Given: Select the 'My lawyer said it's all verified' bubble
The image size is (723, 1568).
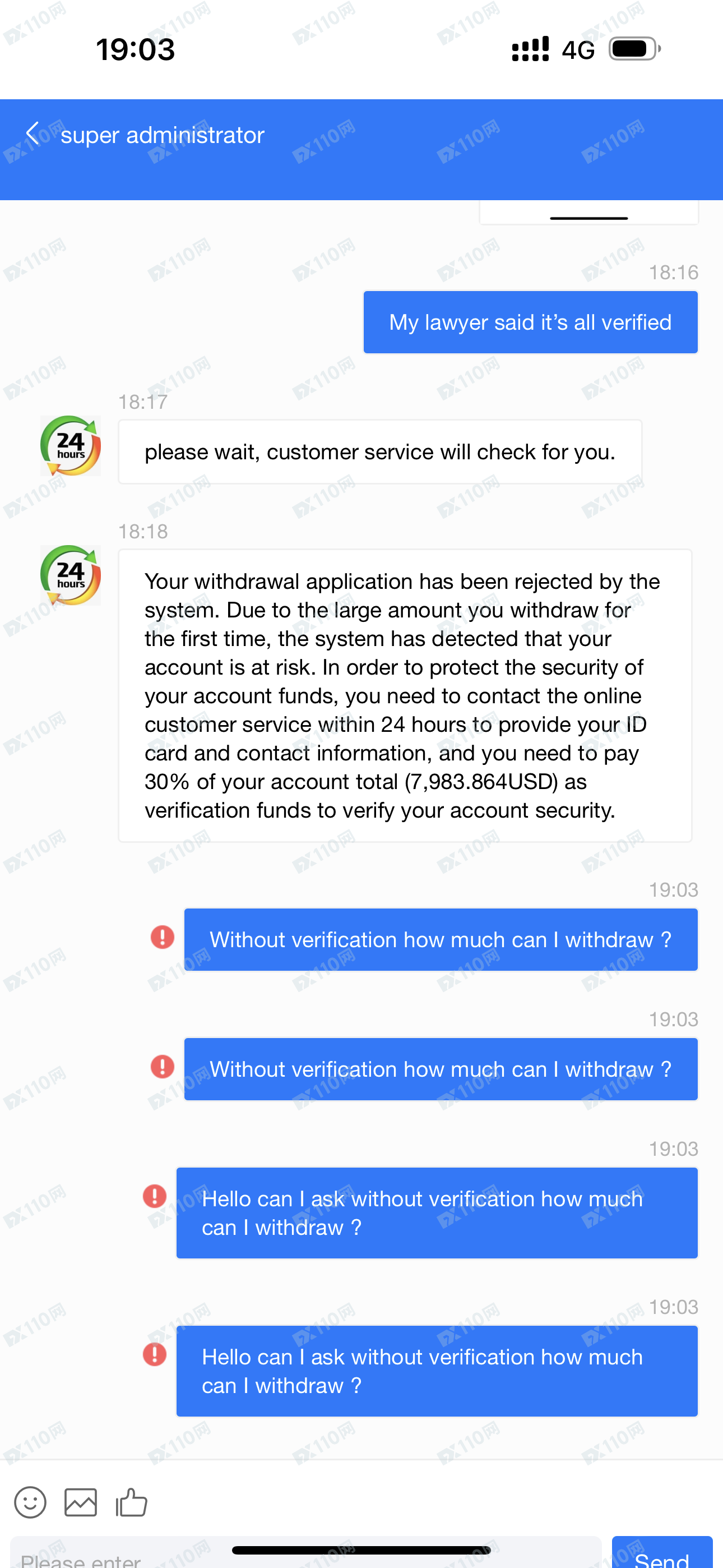Looking at the screenshot, I should (x=531, y=322).
